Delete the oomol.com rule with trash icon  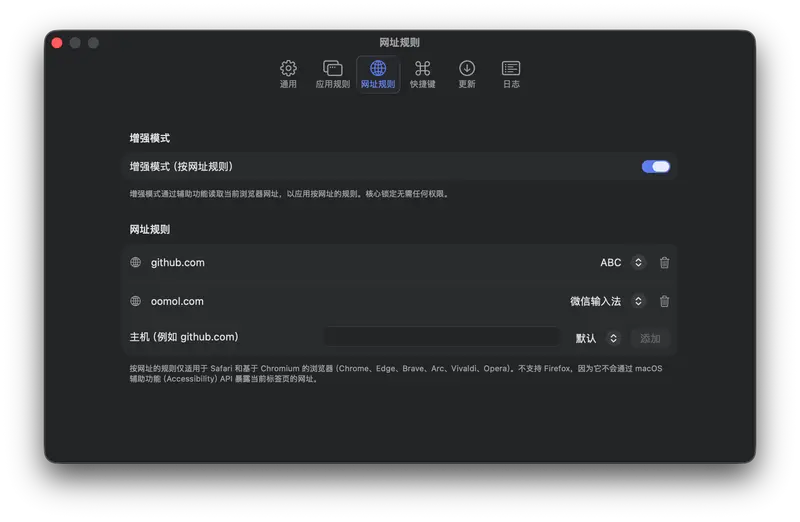(664, 301)
